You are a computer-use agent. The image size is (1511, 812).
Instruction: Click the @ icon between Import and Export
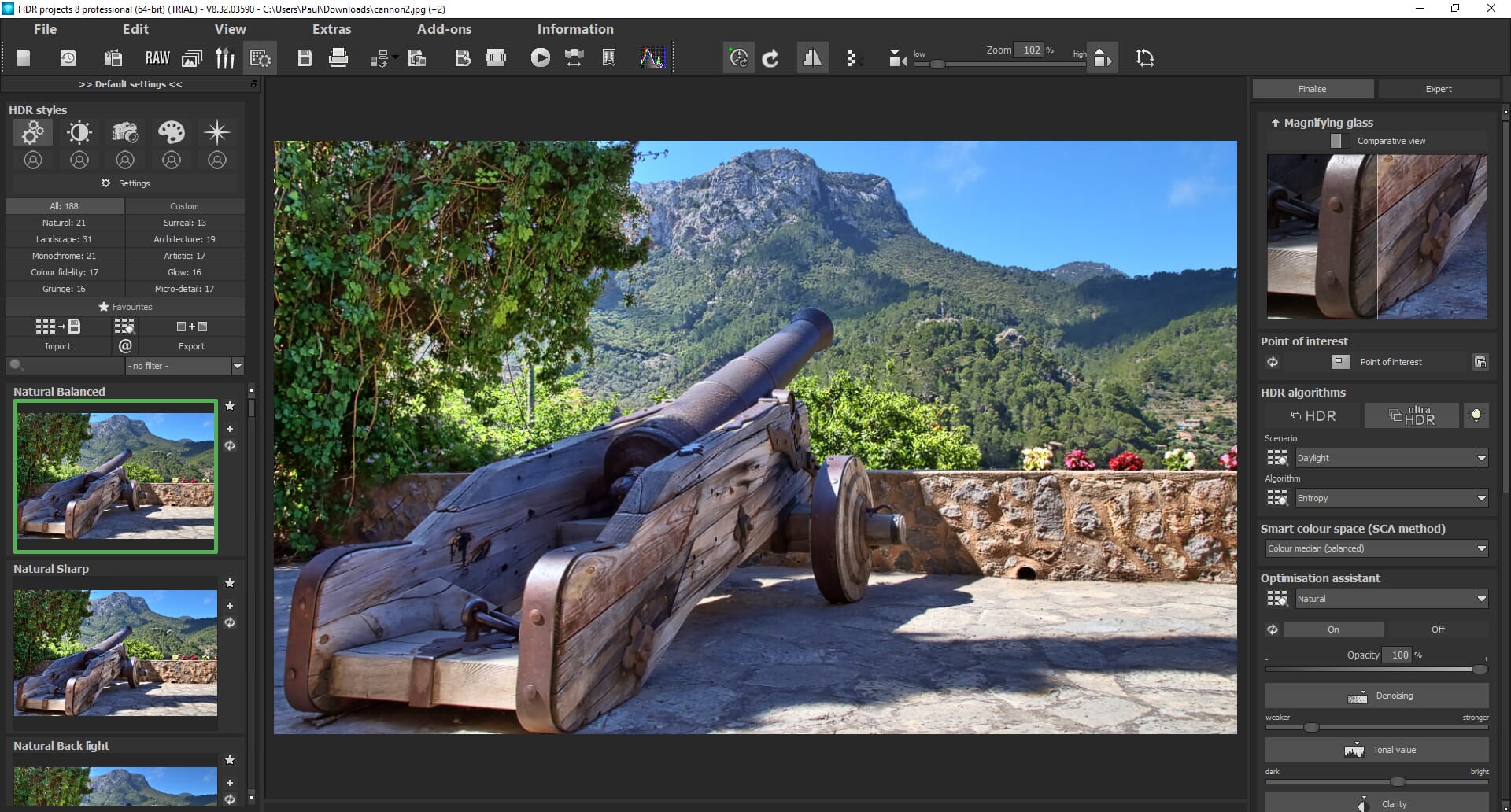(125, 346)
